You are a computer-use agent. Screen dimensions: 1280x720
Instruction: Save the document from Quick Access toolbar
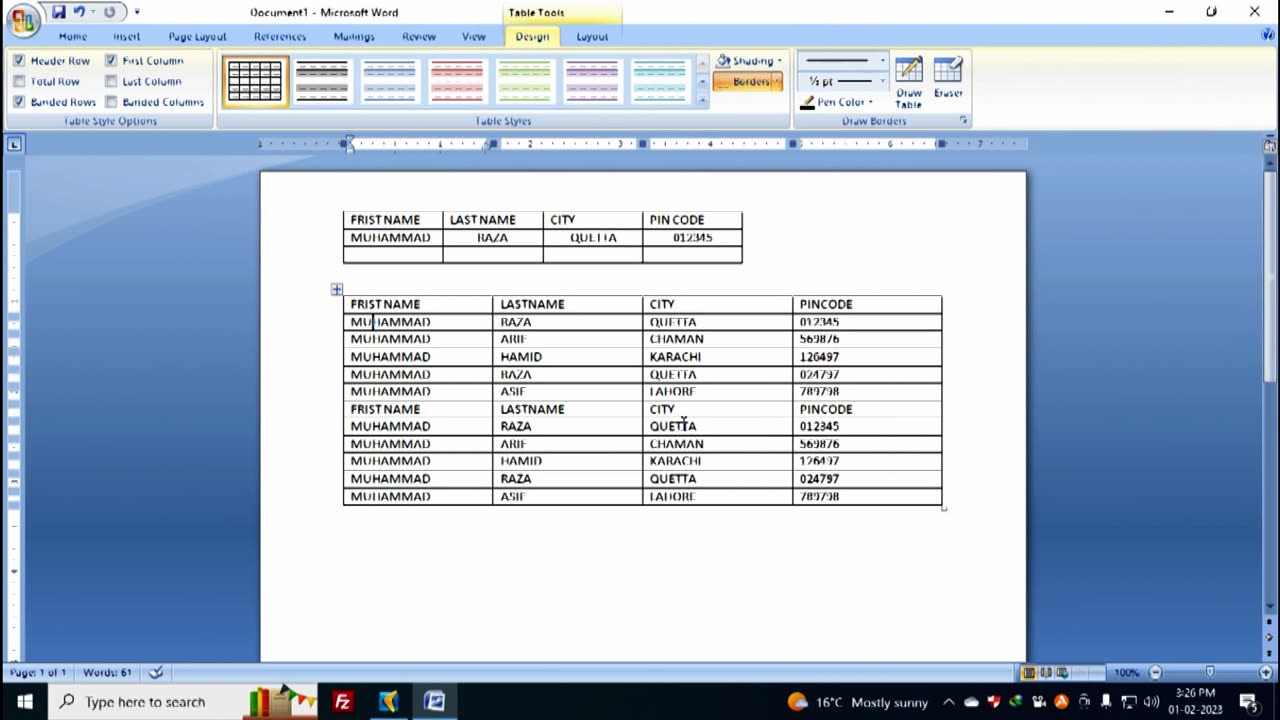(59, 12)
